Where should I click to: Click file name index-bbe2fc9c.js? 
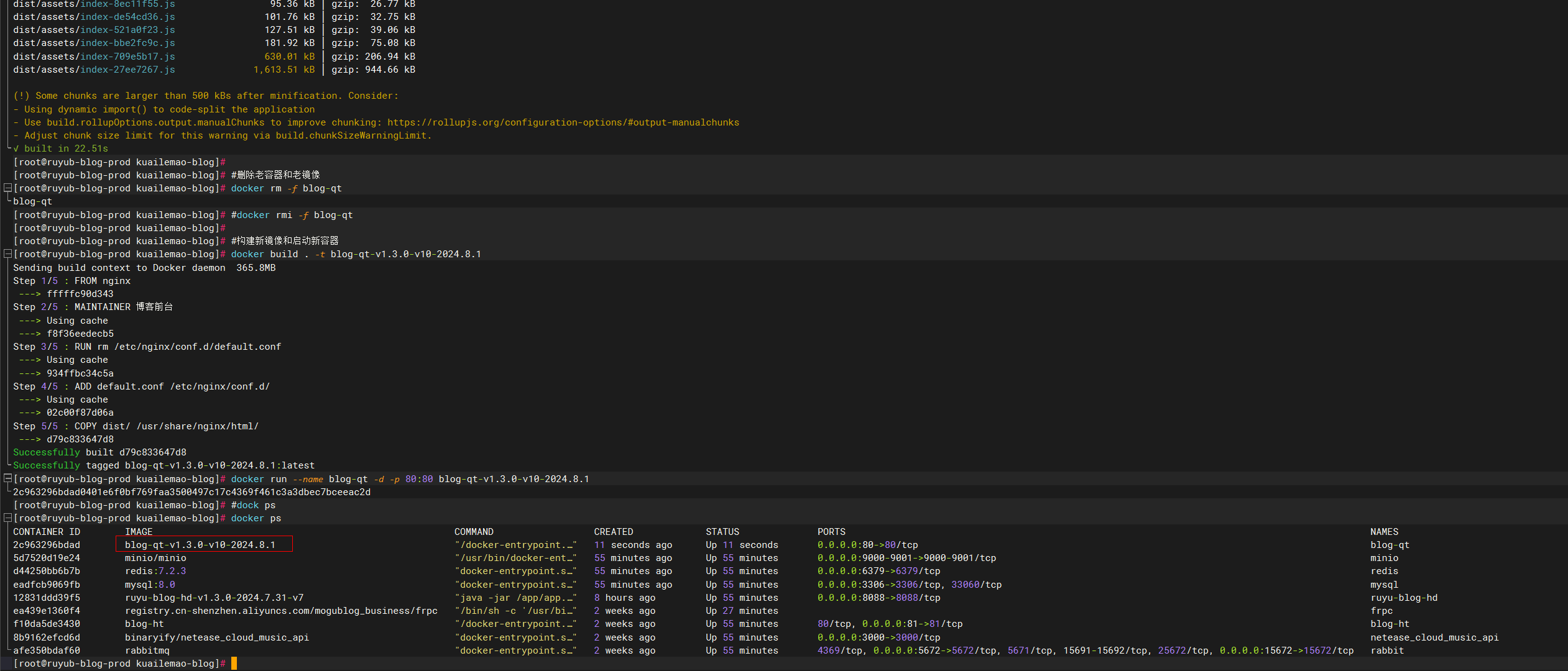(x=127, y=43)
